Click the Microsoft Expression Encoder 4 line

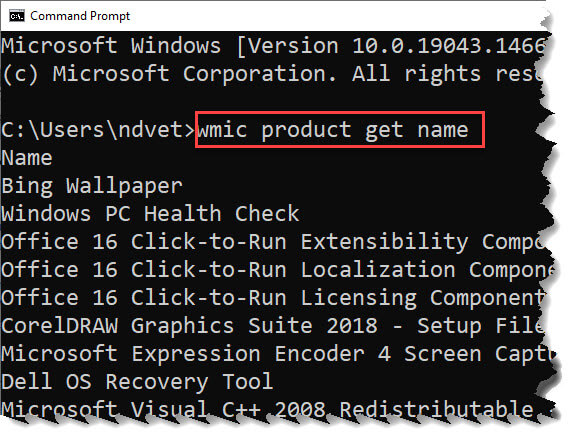tap(278, 354)
